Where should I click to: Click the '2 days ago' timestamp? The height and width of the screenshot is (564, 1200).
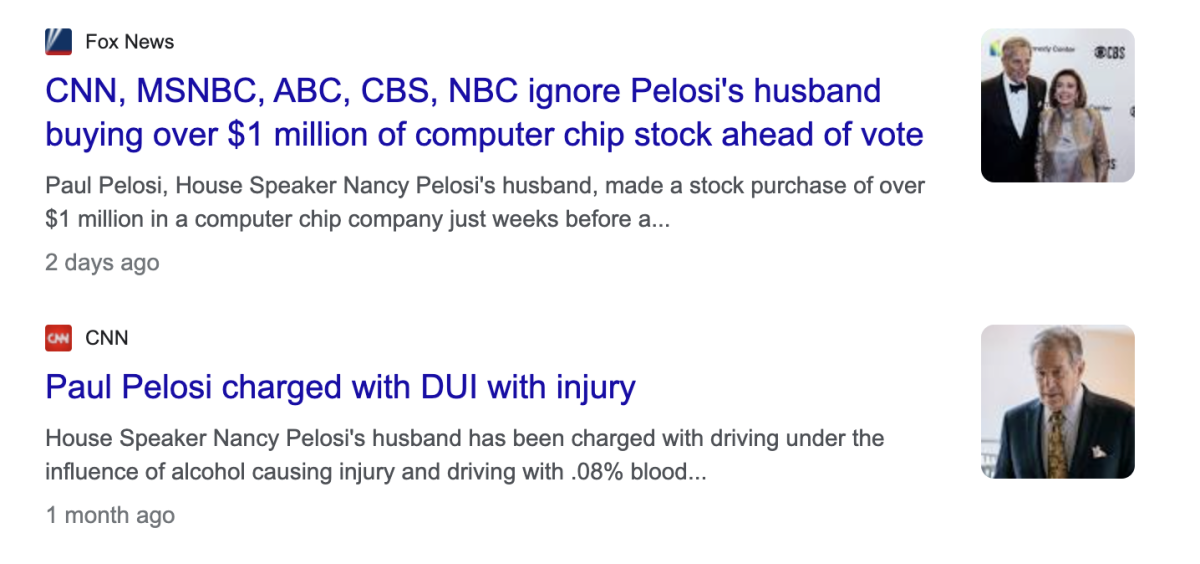(102, 263)
